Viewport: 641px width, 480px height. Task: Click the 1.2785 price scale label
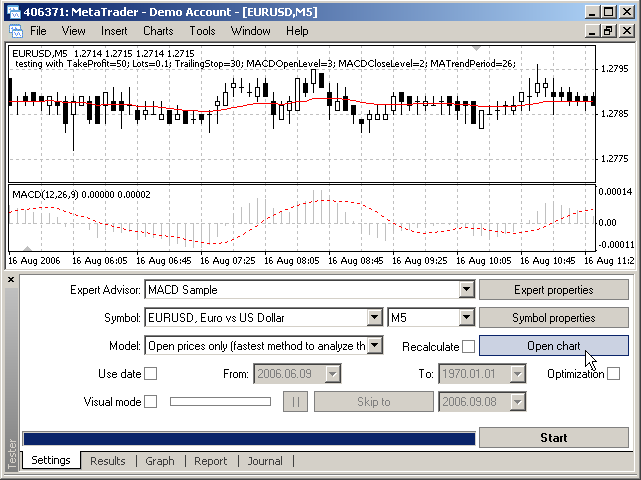[614, 114]
